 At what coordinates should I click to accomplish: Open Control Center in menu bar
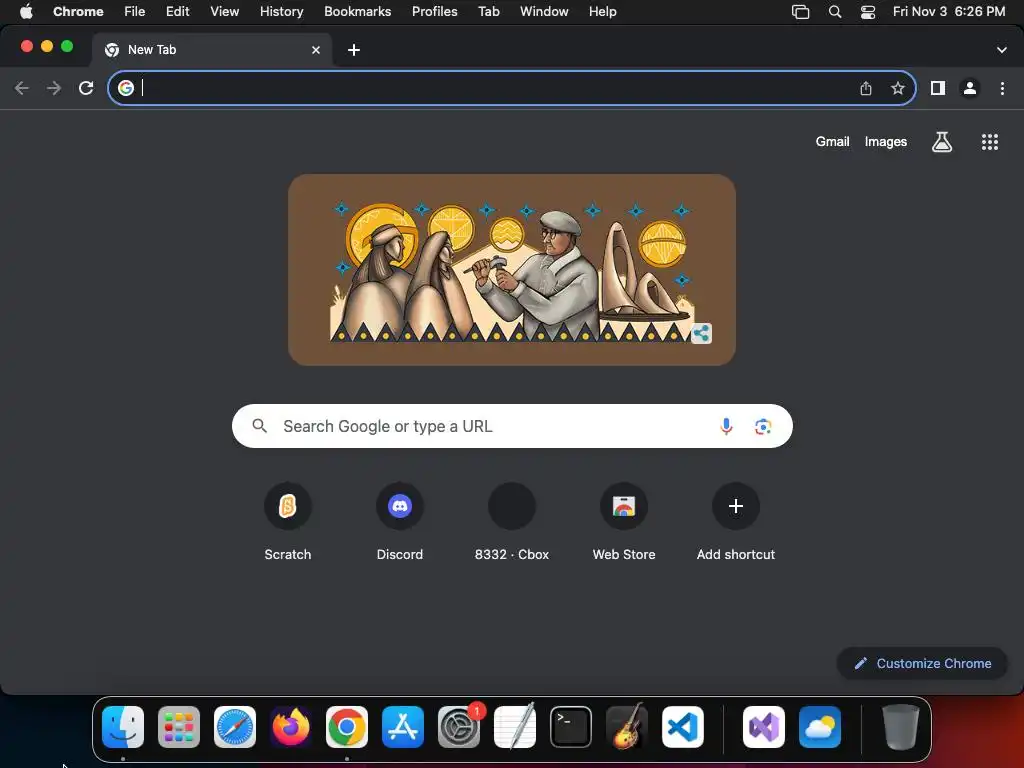click(868, 12)
